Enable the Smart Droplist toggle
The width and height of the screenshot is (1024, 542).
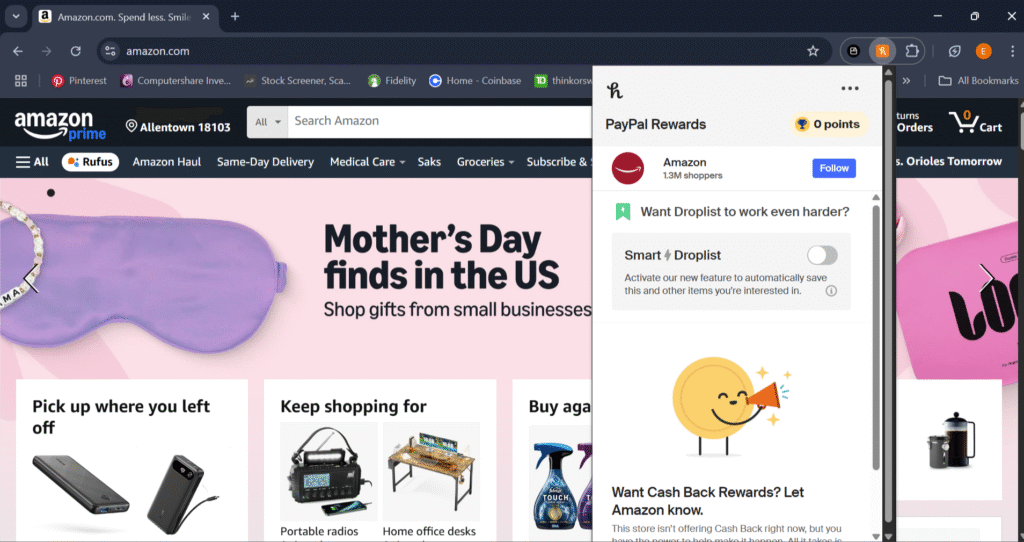822,255
